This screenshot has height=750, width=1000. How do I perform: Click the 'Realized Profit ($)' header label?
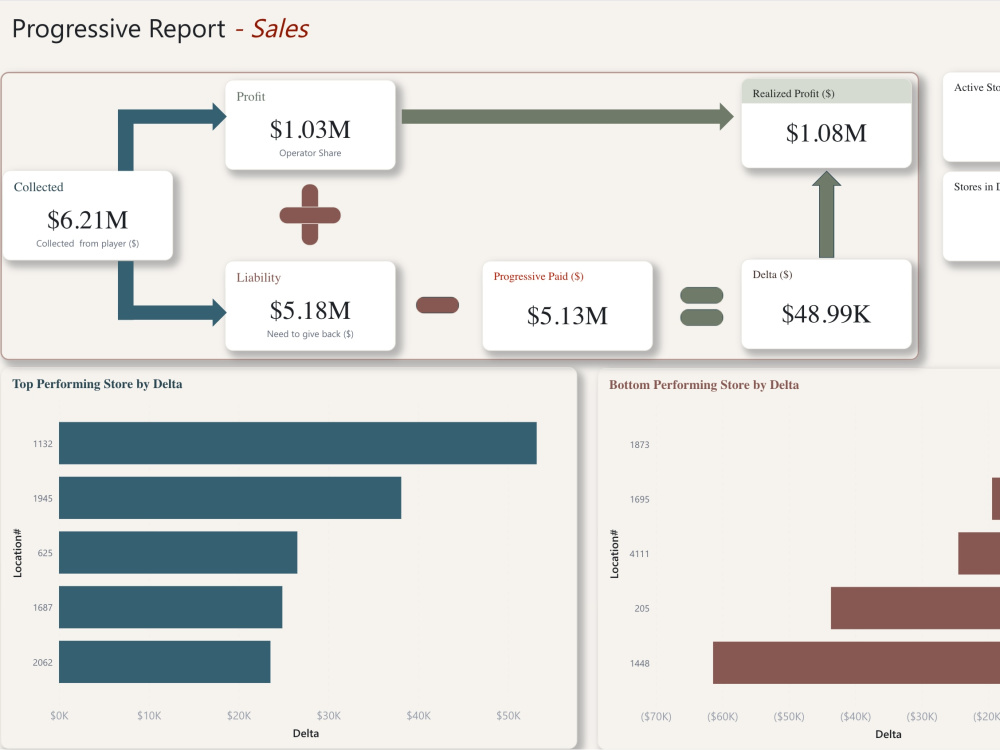[x=793, y=94]
